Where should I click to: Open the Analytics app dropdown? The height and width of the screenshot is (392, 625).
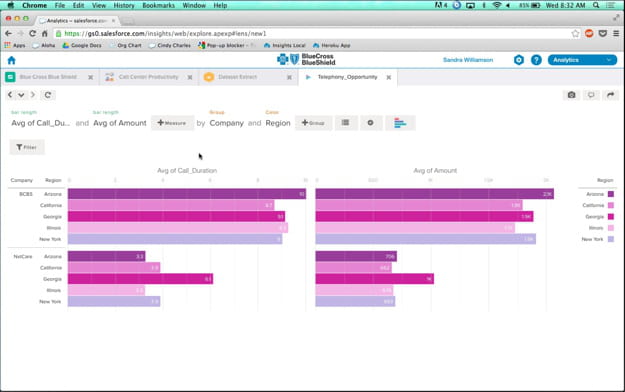tap(582, 60)
